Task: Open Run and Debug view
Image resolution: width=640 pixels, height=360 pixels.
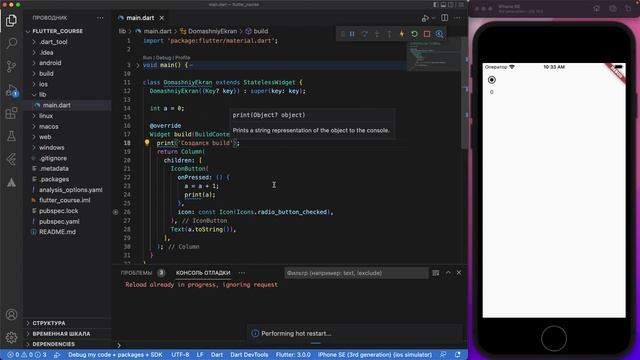Action: (11, 90)
